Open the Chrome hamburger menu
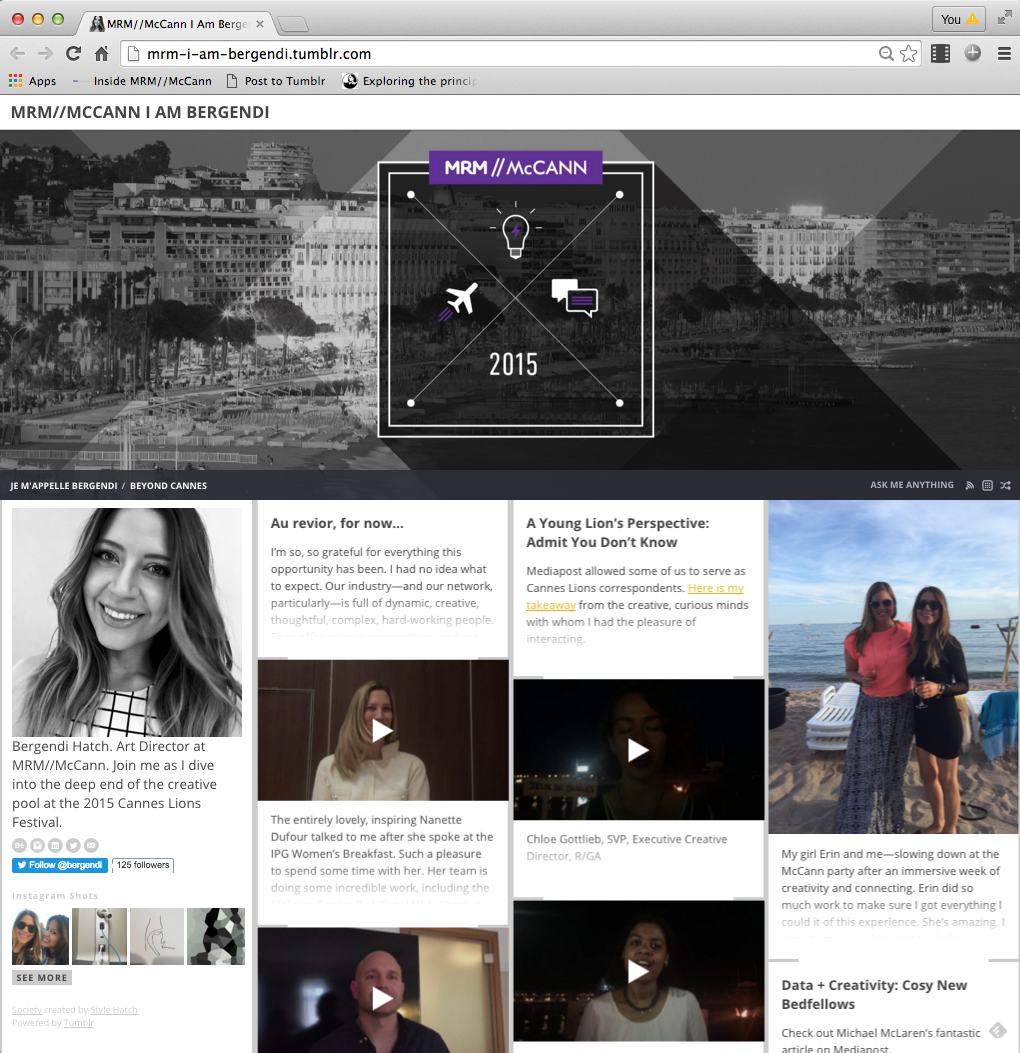The image size is (1020, 1053). pos(1005,54)
